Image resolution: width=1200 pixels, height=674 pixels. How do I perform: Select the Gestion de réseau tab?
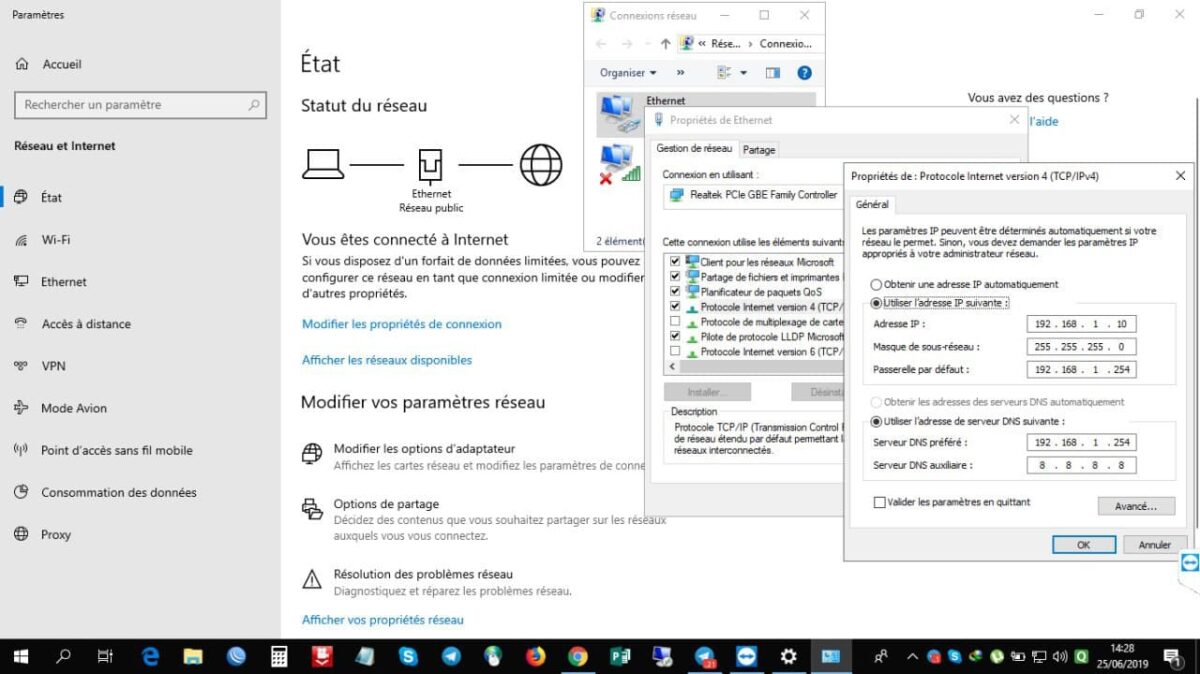click(x=694, y=148)
